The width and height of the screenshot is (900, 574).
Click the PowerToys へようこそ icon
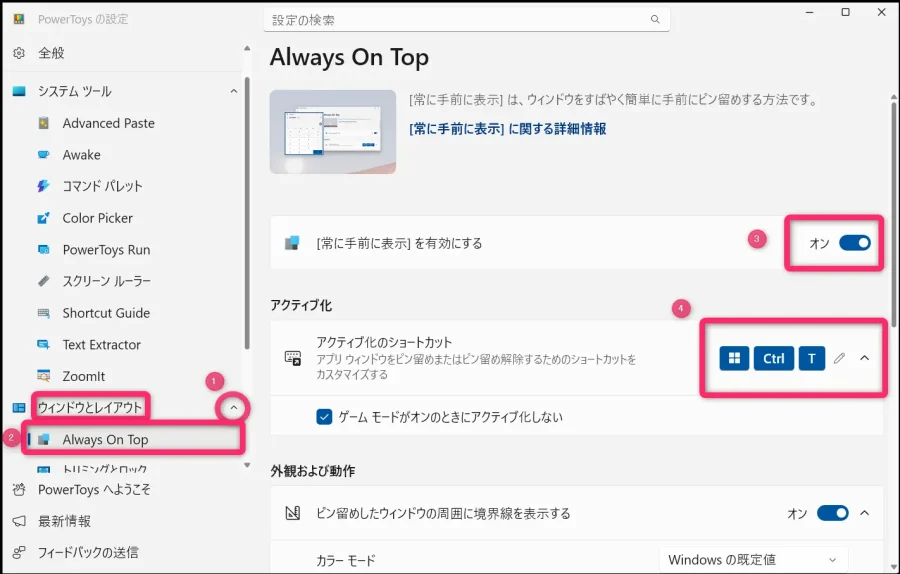coord(19,490)
